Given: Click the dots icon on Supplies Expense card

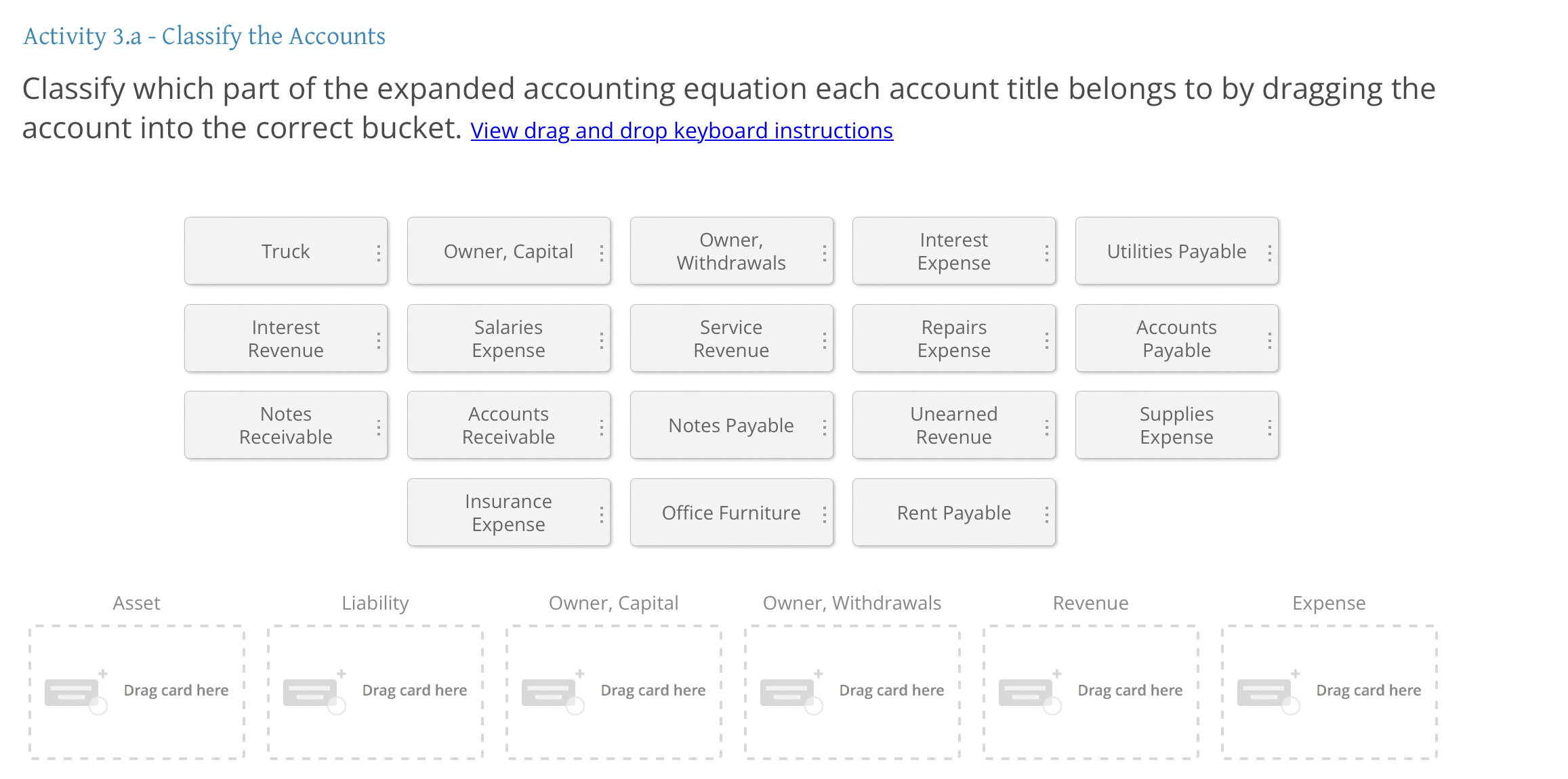Looking at the screenshot, I should (x=1269, y=427).
